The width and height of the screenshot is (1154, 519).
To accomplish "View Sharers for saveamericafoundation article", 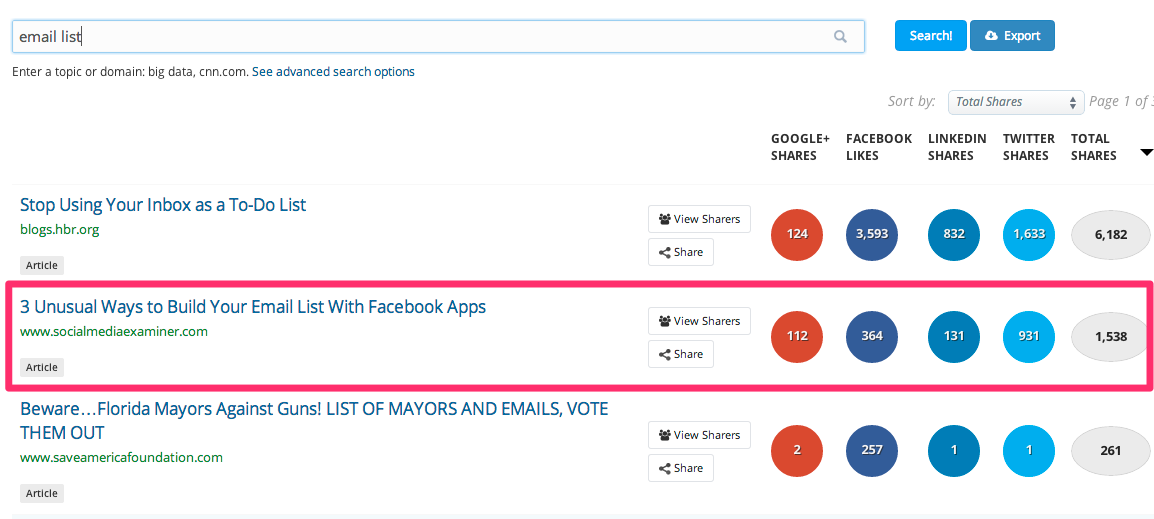I will pos(699,435).
